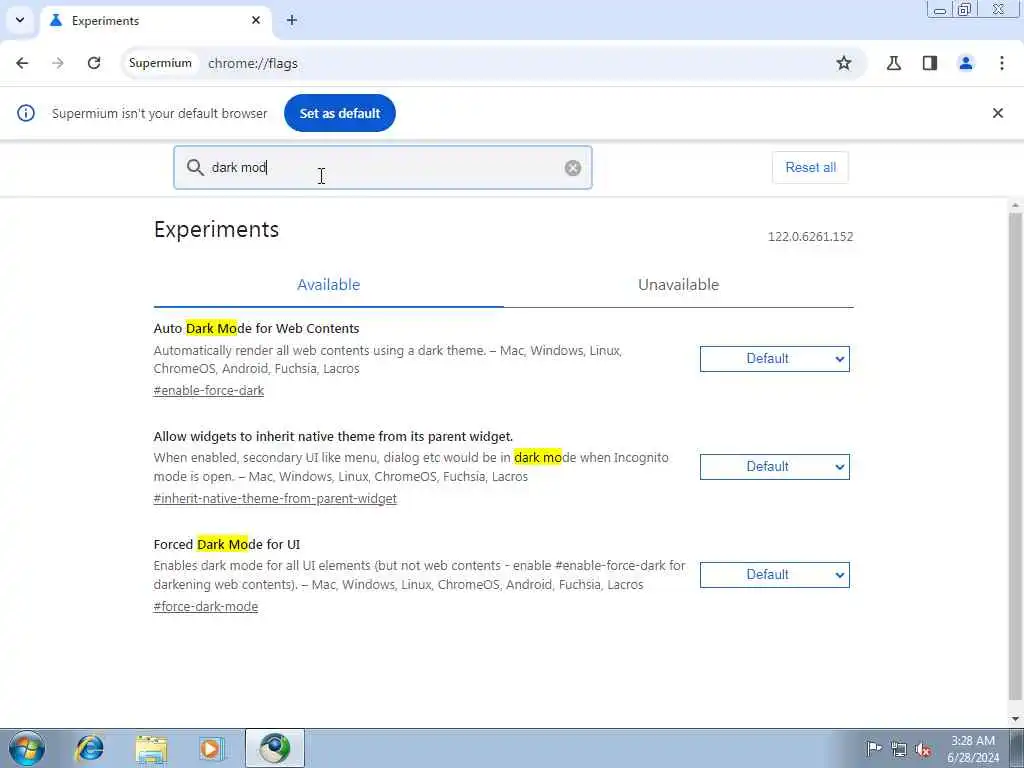Viewport: 1024px width, 768px height.
Task: Reload the chrome://flags page
Action: (94, 63)
